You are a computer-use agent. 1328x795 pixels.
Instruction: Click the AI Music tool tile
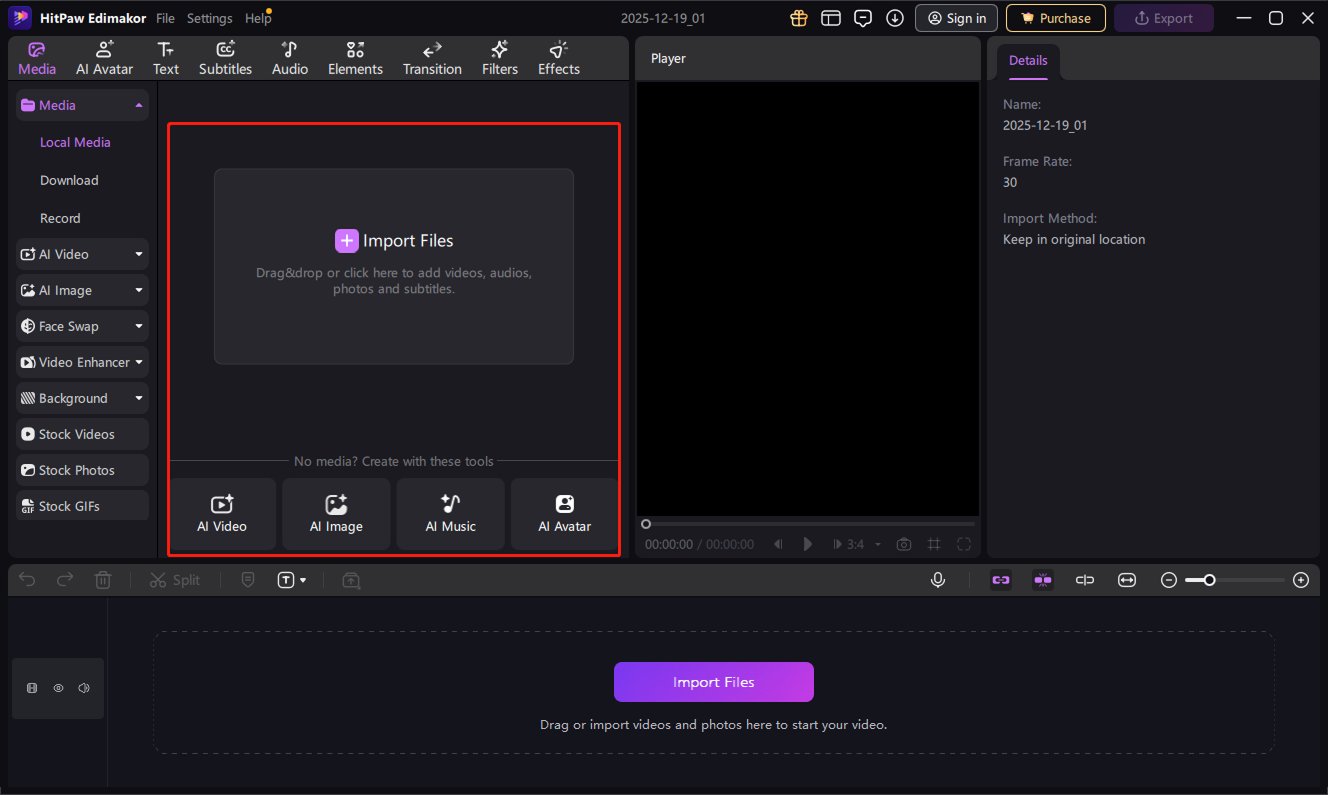pos(450,514)
